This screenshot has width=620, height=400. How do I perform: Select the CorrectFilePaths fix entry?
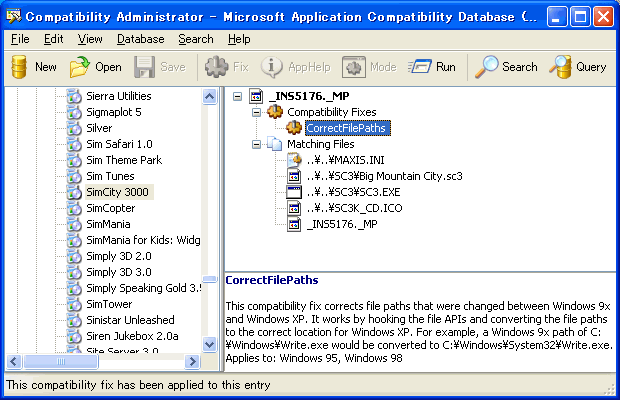click(x=348, y=128)
